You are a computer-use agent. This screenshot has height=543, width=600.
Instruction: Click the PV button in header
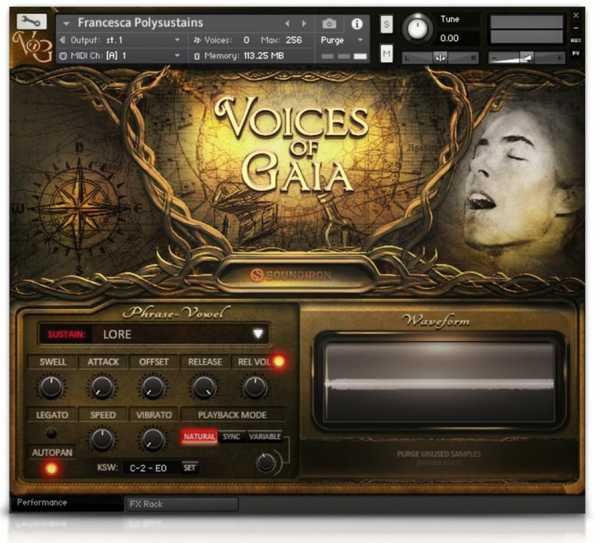click(576, 54)
